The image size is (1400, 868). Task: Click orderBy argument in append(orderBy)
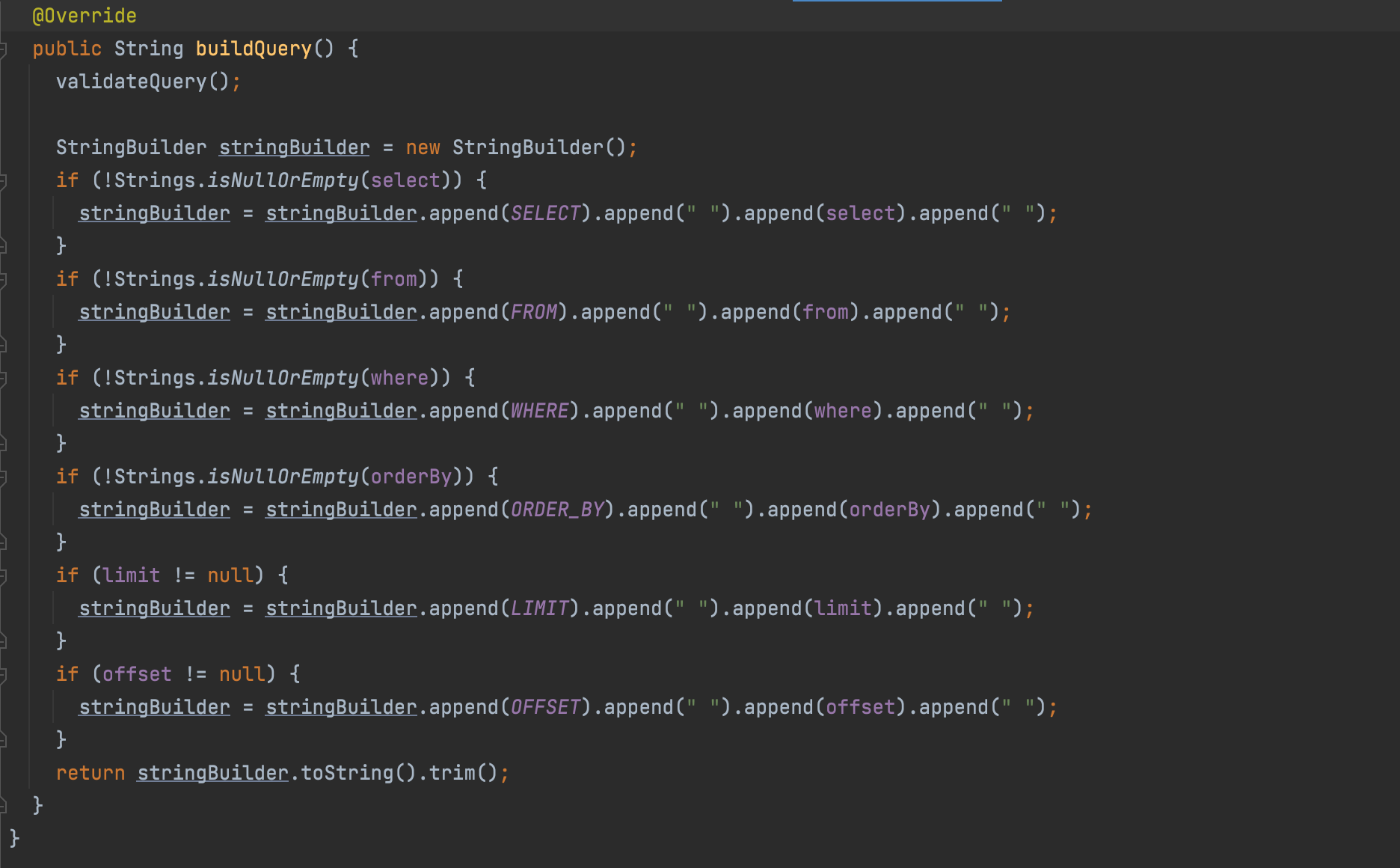(x=889, y=510)
